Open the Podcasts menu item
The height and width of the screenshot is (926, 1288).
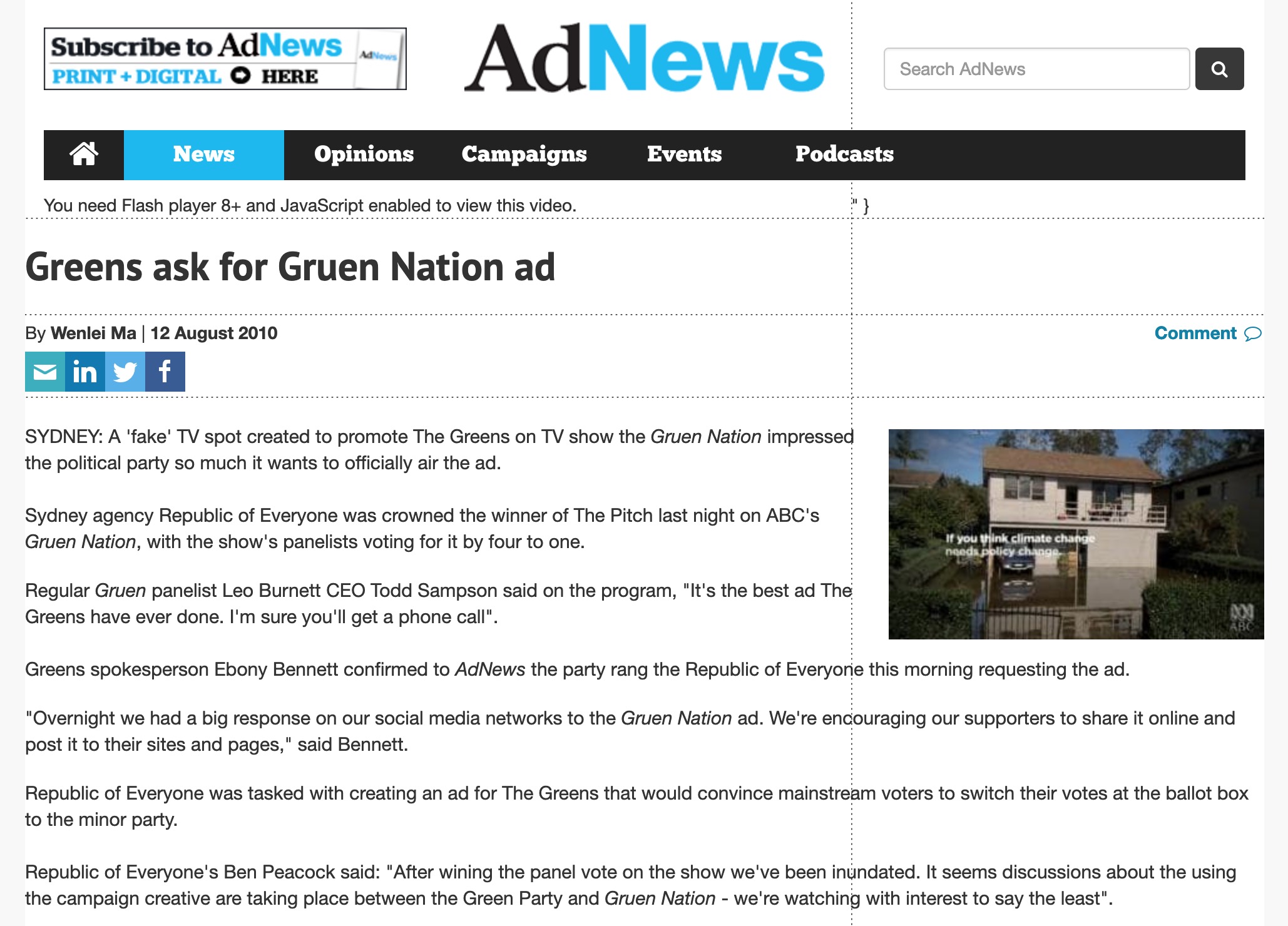pos(845,155)
